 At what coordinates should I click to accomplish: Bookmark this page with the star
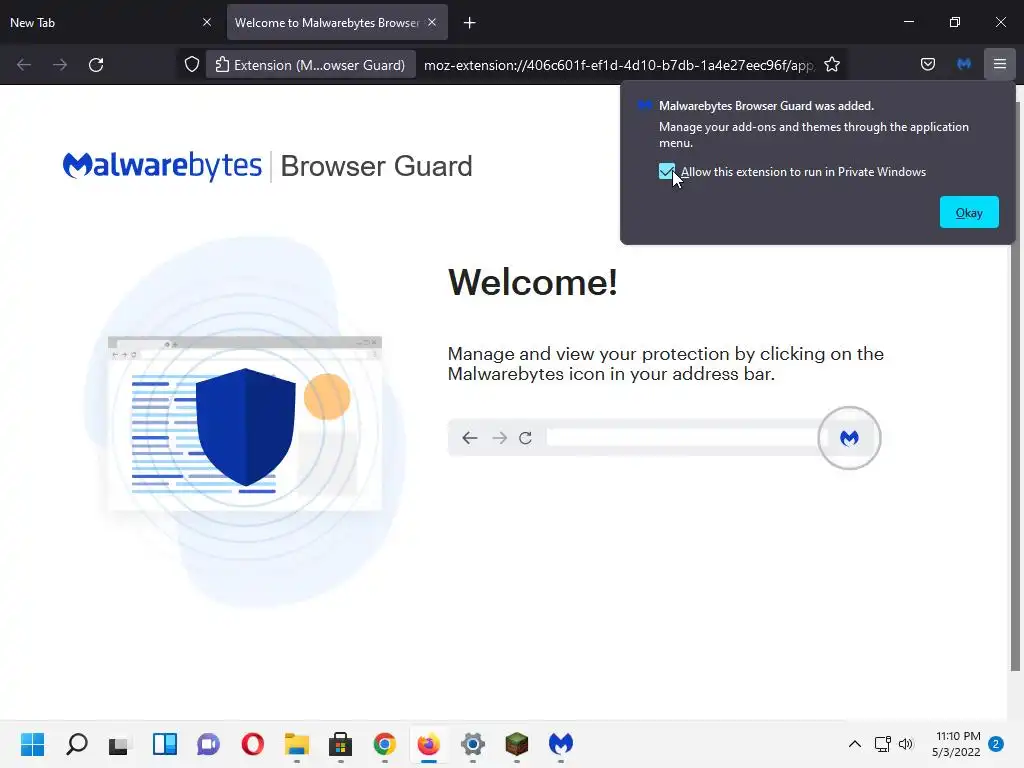click(832, 65)
